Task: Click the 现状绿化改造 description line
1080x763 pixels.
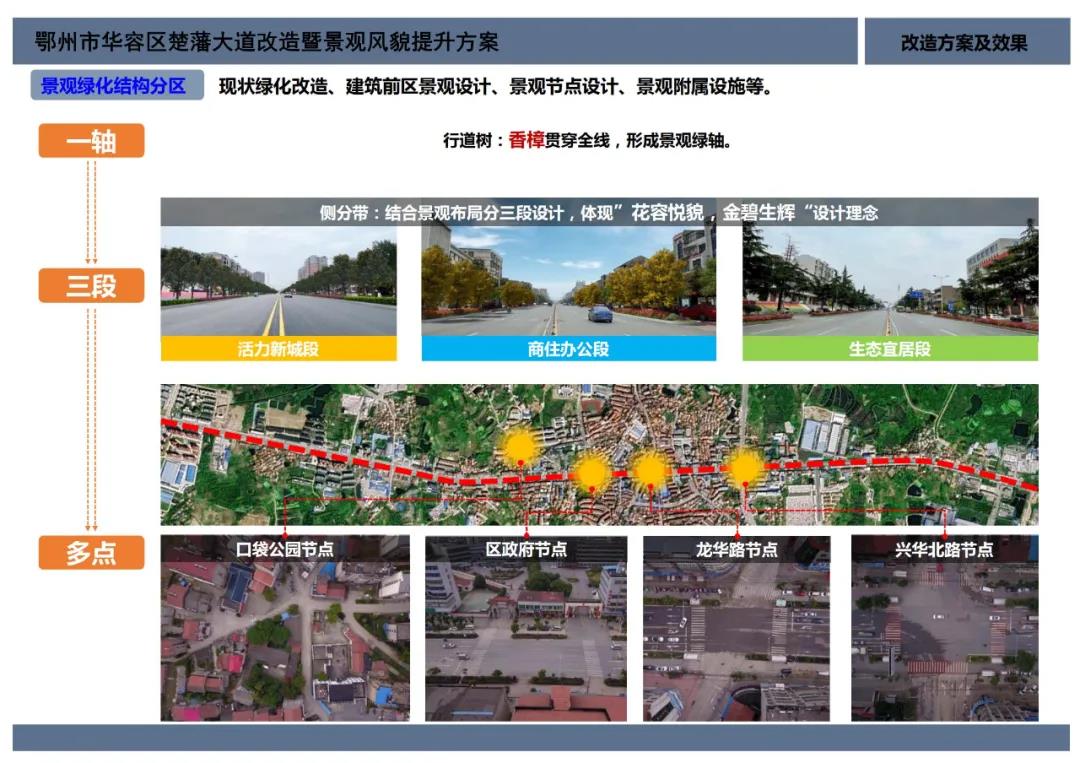Action: click(x=495, y=87)
